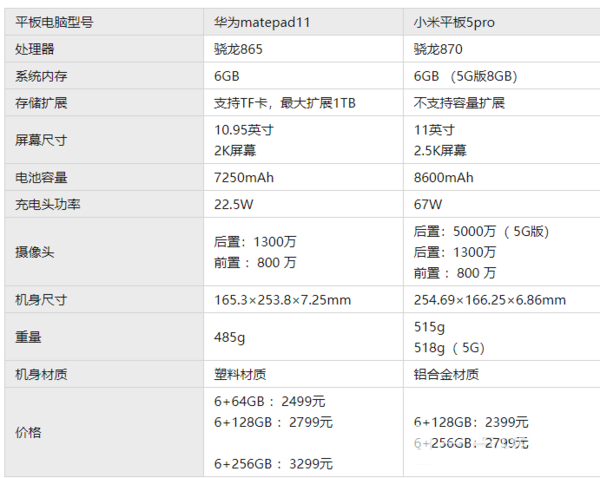Viewport: 600px width, 478px height.
Task: Select the 10.95英寸 screen size text
Action: coord(244,130)
